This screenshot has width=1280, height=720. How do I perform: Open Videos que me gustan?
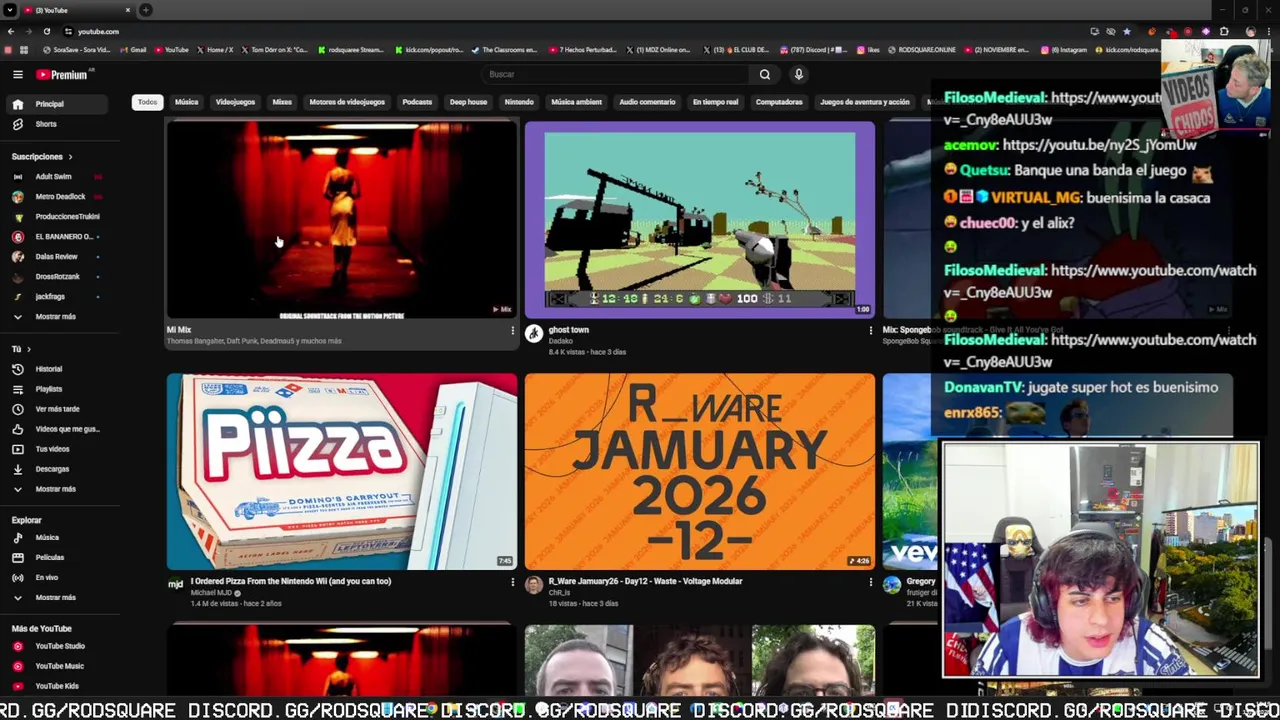(60, 429)
